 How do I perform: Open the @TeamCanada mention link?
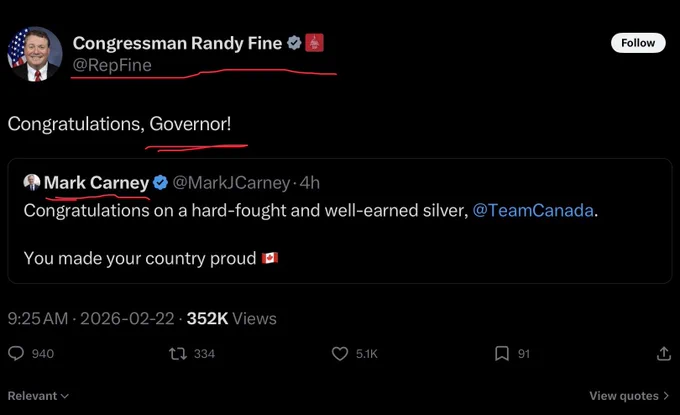[533, 210]
